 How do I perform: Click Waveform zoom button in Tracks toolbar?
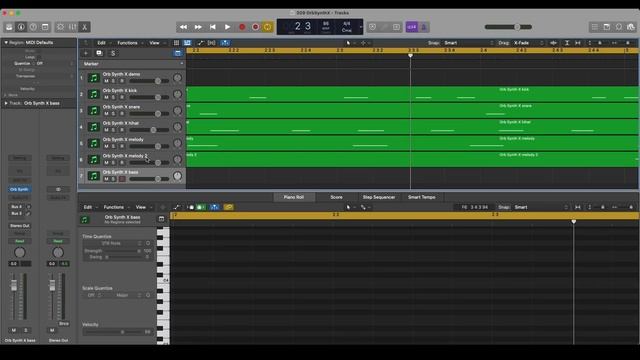click(553, 43)
